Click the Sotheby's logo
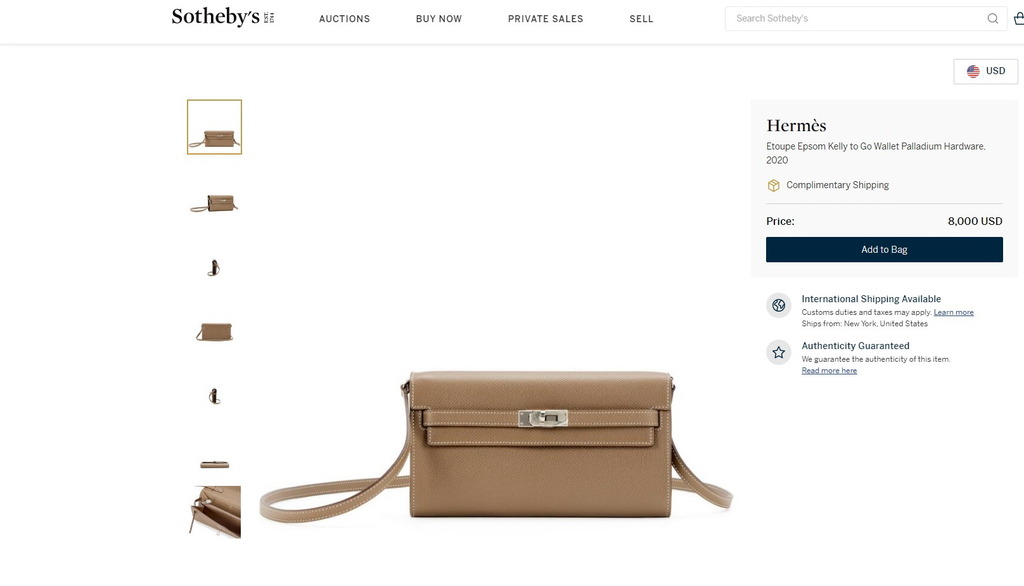Screen dimensions: 1024x586 tap(223, 18)
